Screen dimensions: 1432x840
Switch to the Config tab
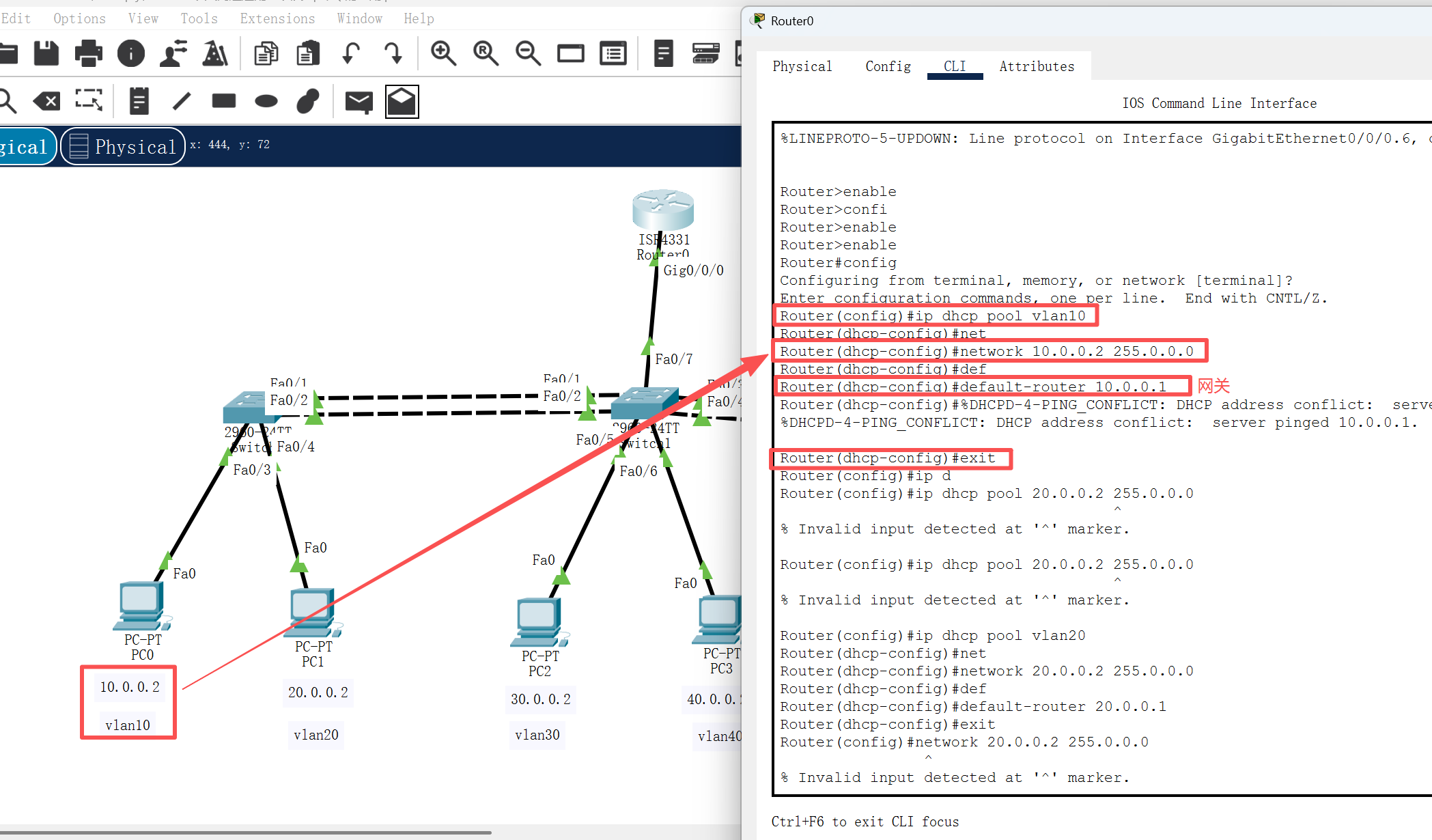(888, 66)
